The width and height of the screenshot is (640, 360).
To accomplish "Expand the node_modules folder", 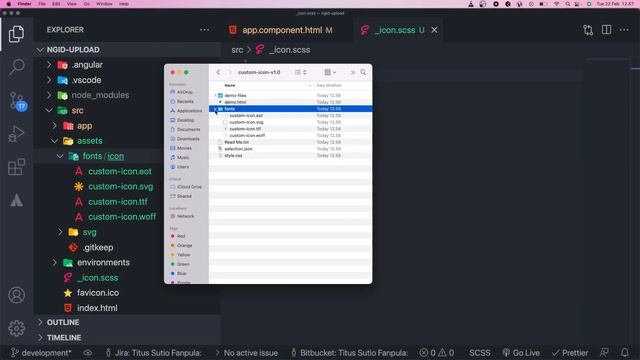I will click(x=49, y=95).
